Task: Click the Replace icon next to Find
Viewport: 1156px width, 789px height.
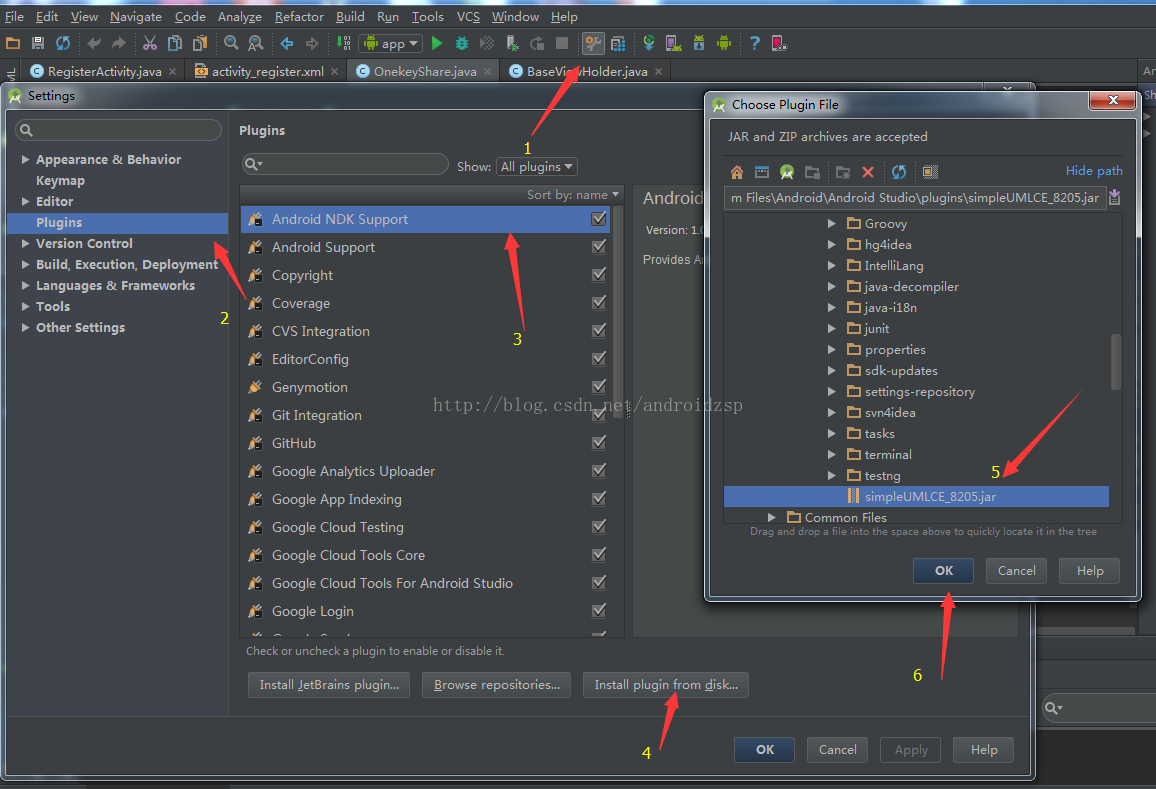Action: click(256, 44)
